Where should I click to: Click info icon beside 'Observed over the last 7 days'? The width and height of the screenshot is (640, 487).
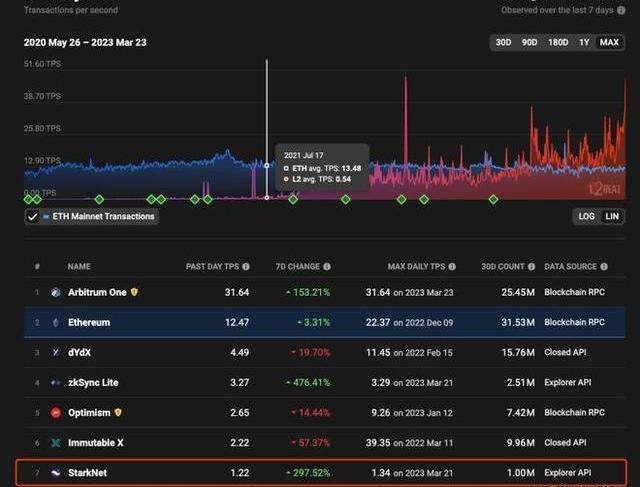pos(621,10)
